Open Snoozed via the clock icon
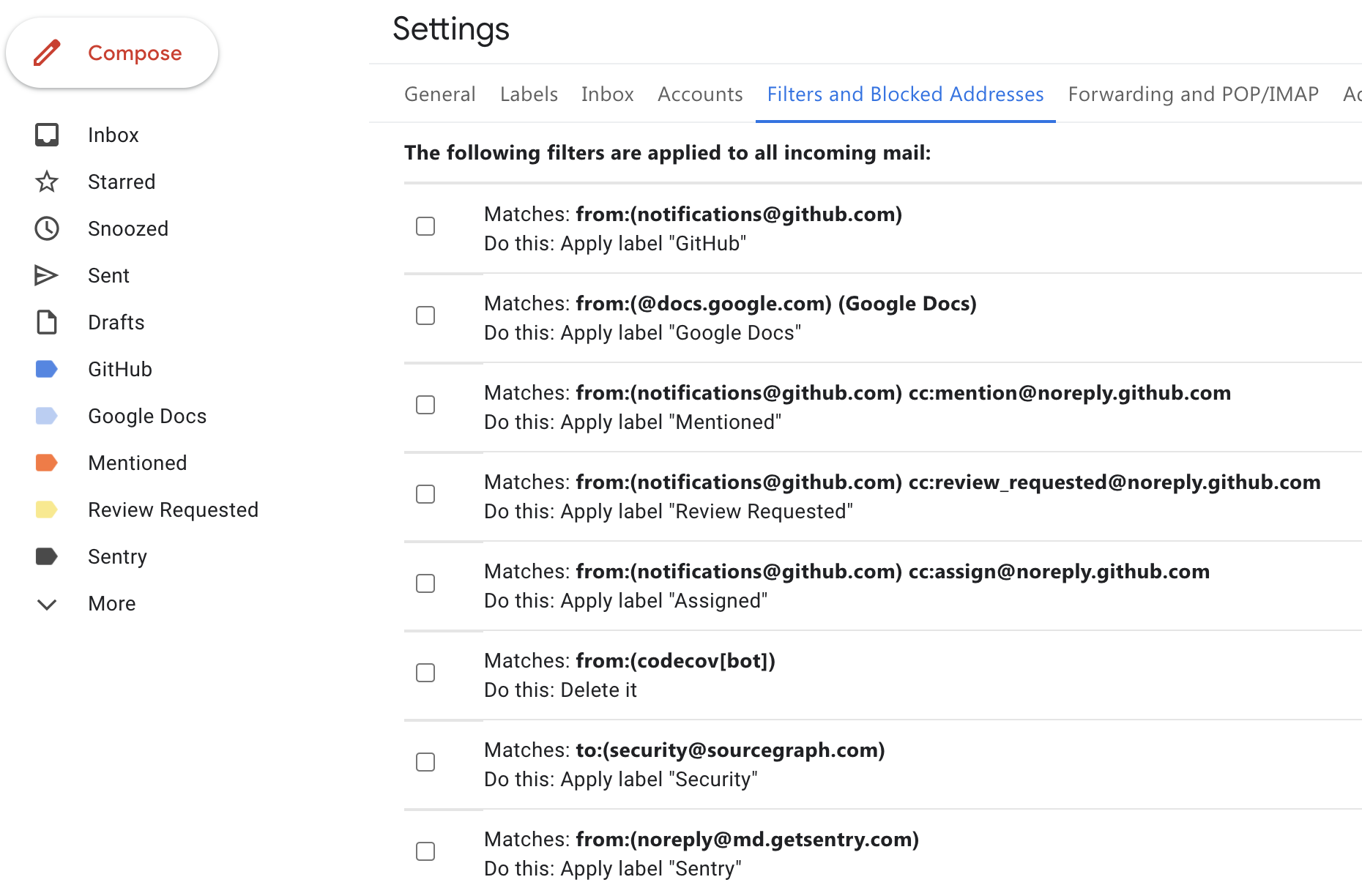 tap(47, 228)
